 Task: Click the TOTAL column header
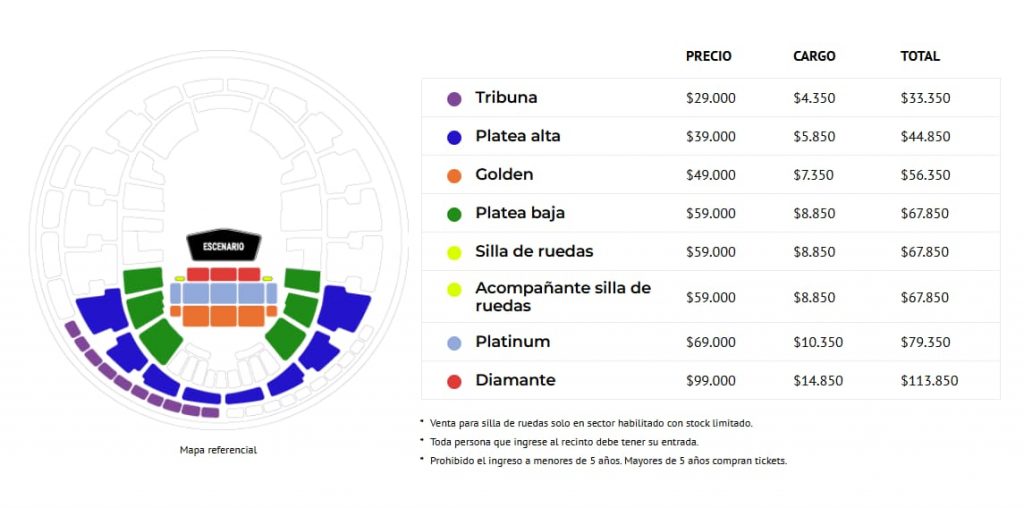(920, 57)
